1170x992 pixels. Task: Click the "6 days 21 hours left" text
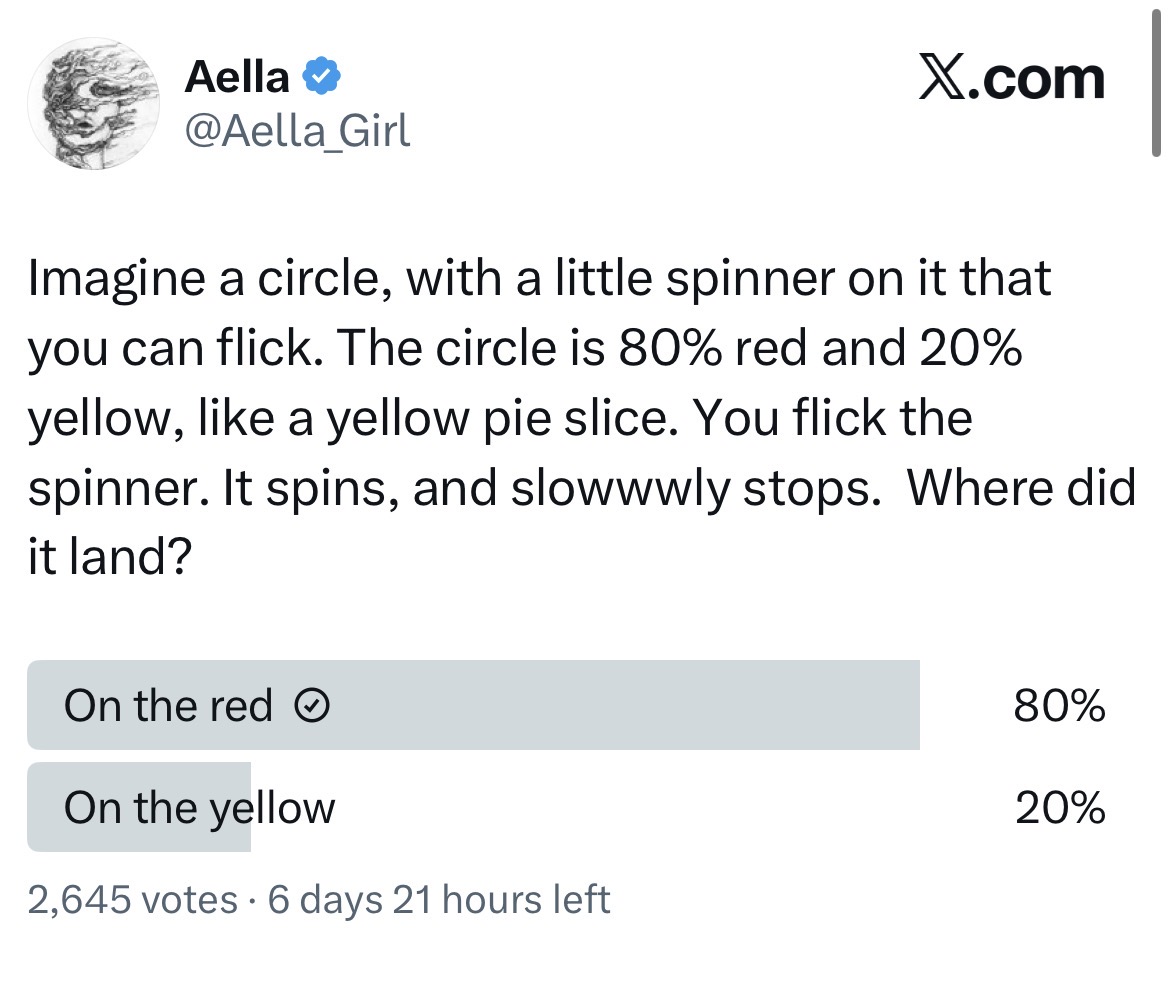[438, 900]
